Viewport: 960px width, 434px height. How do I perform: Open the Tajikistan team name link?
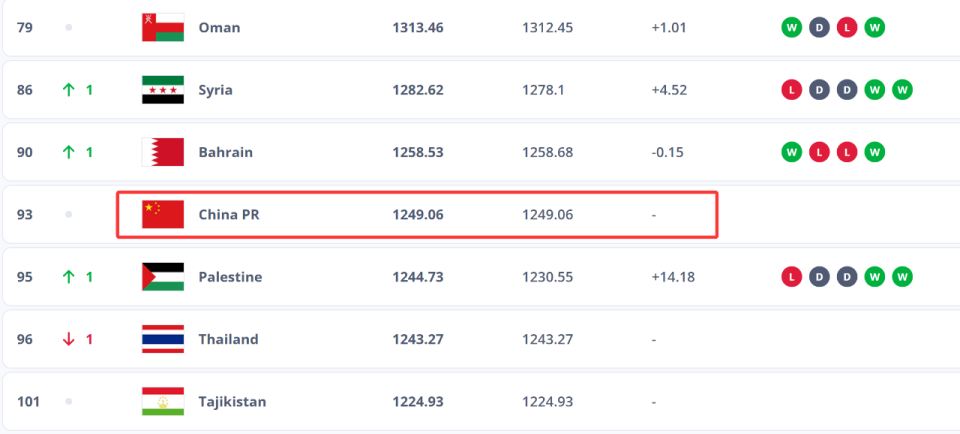point(233,402)
